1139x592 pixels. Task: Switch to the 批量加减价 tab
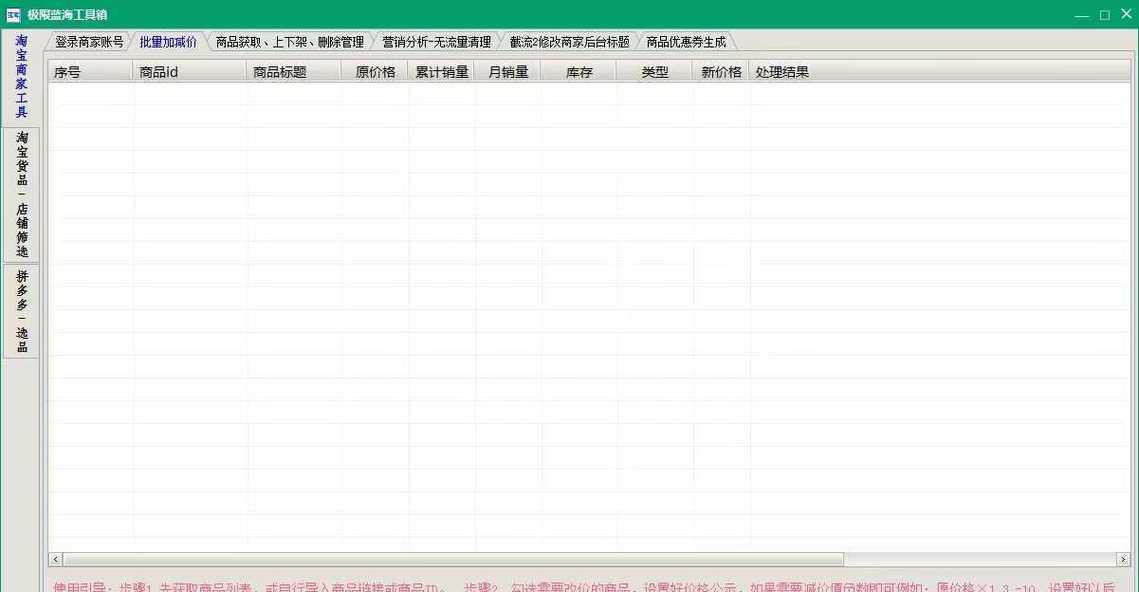[x=168, y=42]
